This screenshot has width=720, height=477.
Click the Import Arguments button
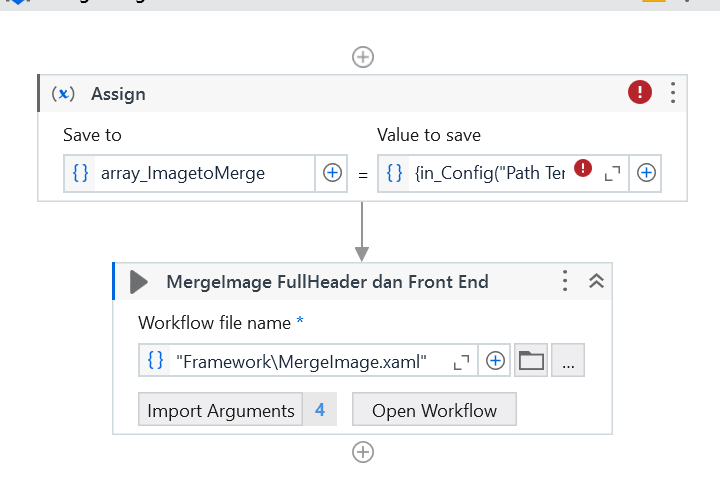click(x=221, y=410)
